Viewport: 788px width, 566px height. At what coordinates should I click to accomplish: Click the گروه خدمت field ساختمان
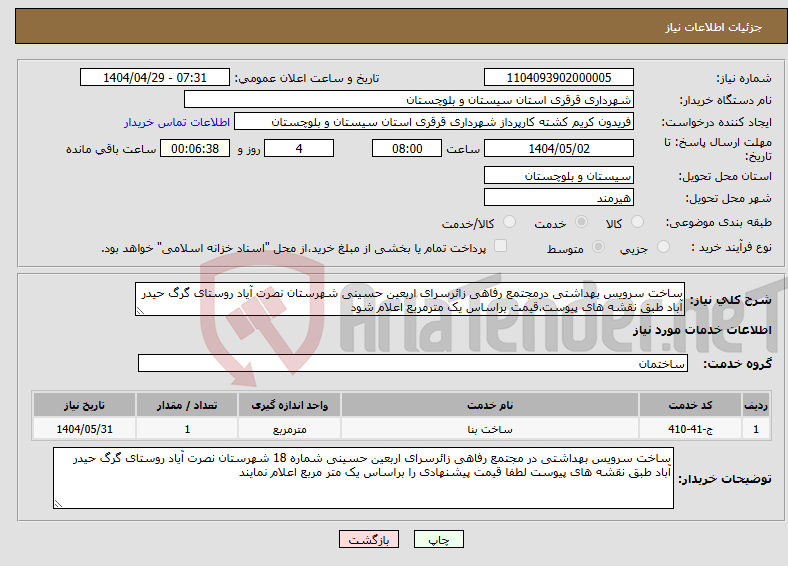413,363
